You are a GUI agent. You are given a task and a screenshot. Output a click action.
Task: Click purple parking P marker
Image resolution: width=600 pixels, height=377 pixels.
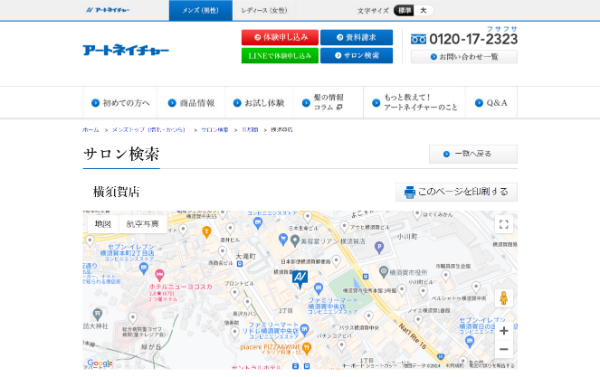(x=379, y=248)
